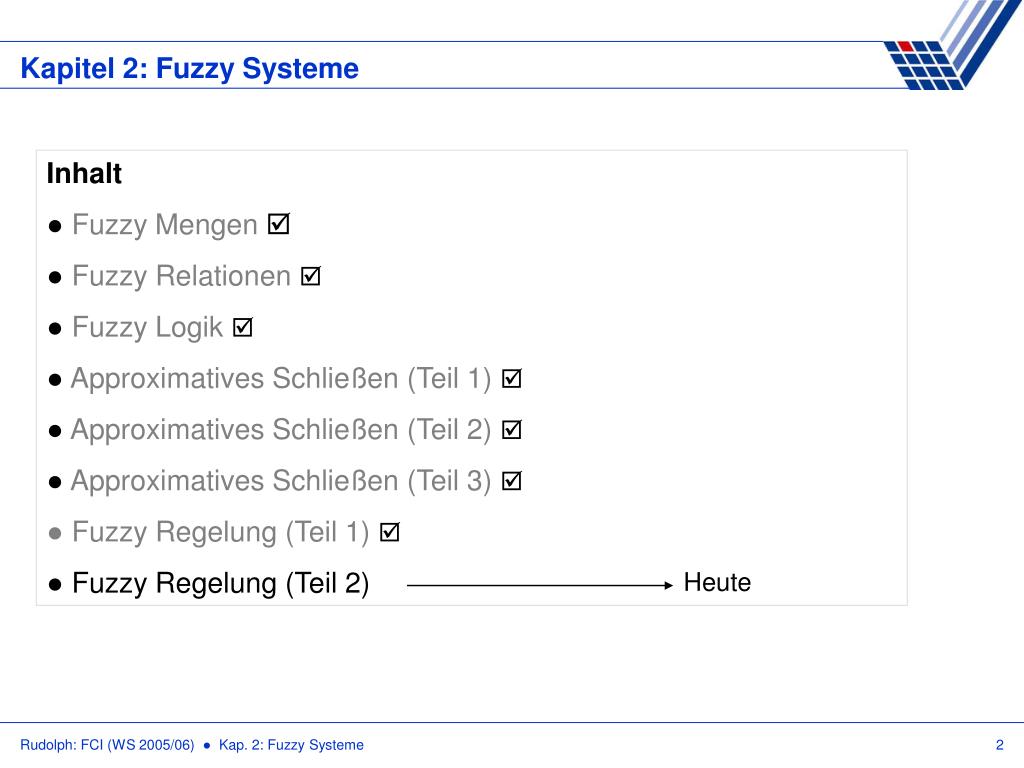Click the Heute label
This screenshot has height=768, width=1024.
pos(717,582)
